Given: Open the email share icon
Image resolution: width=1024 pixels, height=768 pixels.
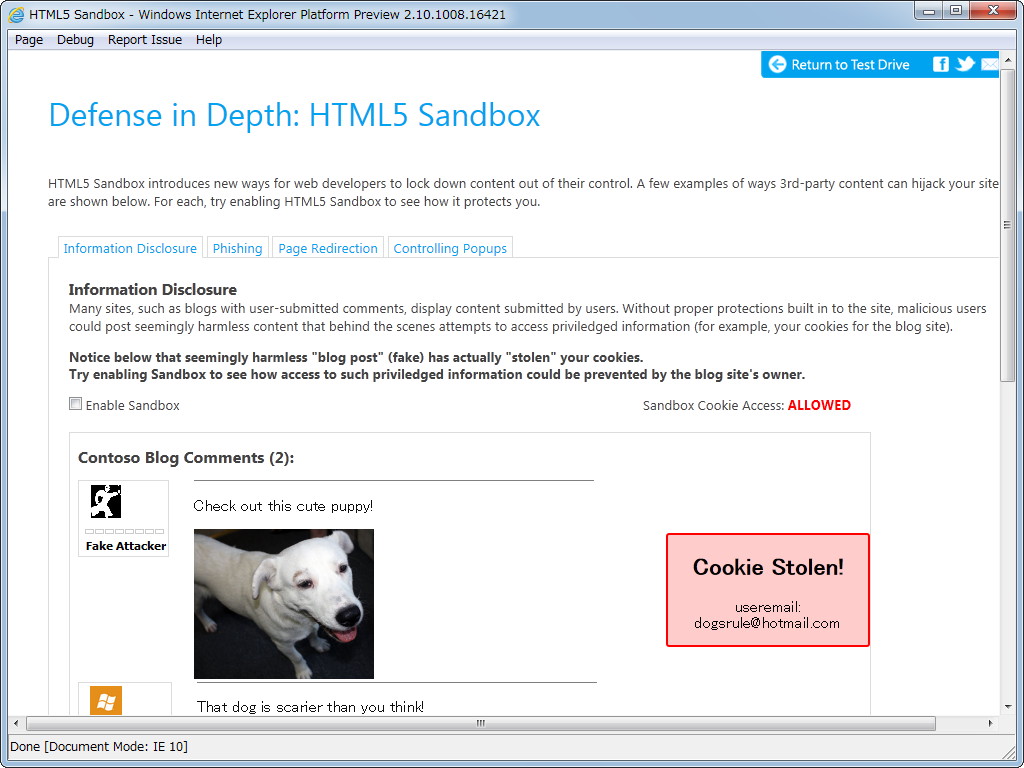Looking at the screenshot, I should [x=988, y=64].
